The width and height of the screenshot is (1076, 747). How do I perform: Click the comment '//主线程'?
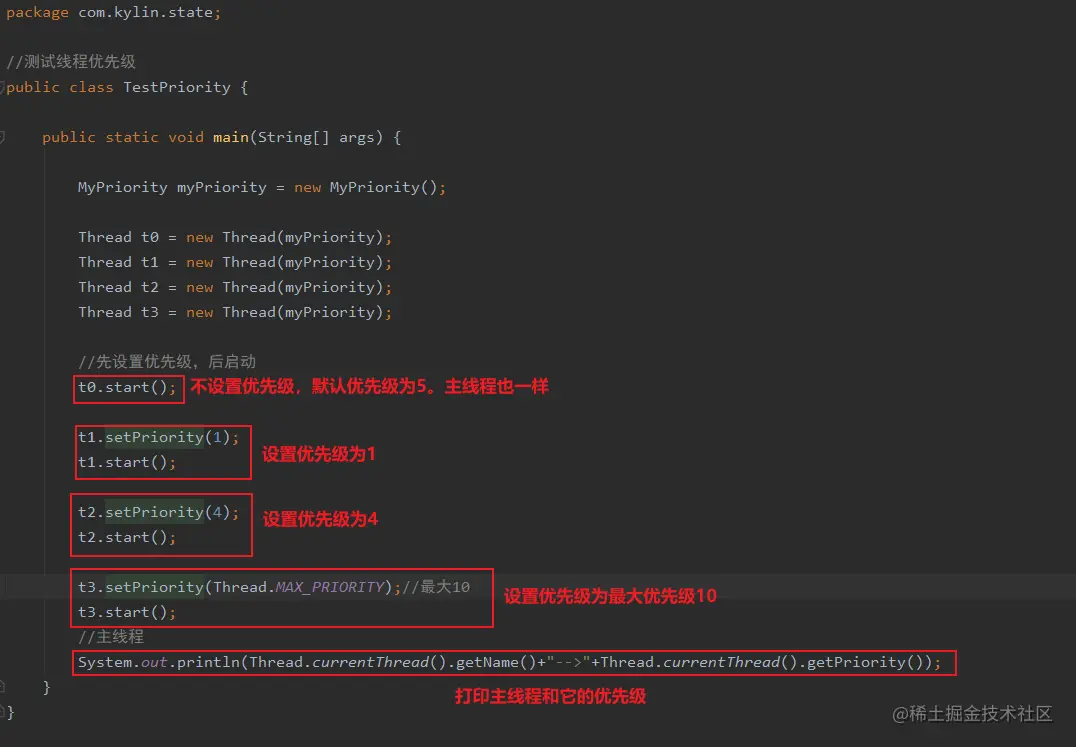point(110,637)
